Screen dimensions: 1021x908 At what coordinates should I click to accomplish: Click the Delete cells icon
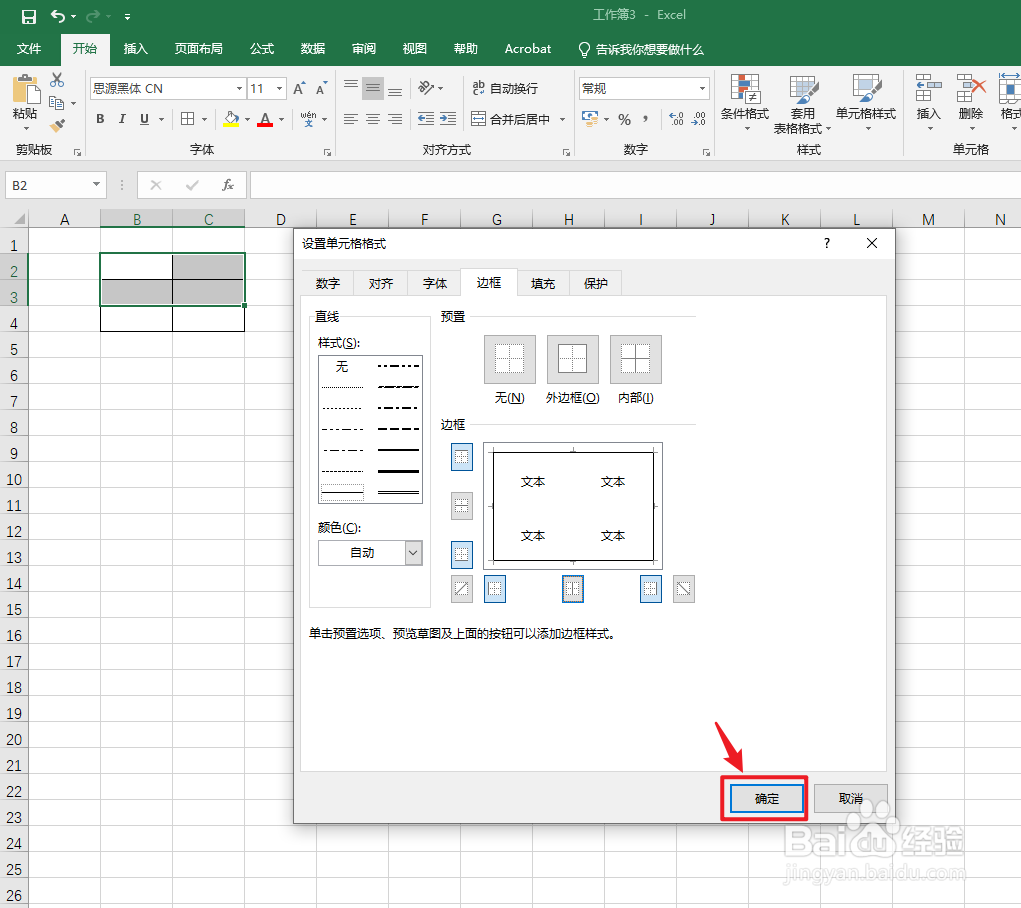970,88
